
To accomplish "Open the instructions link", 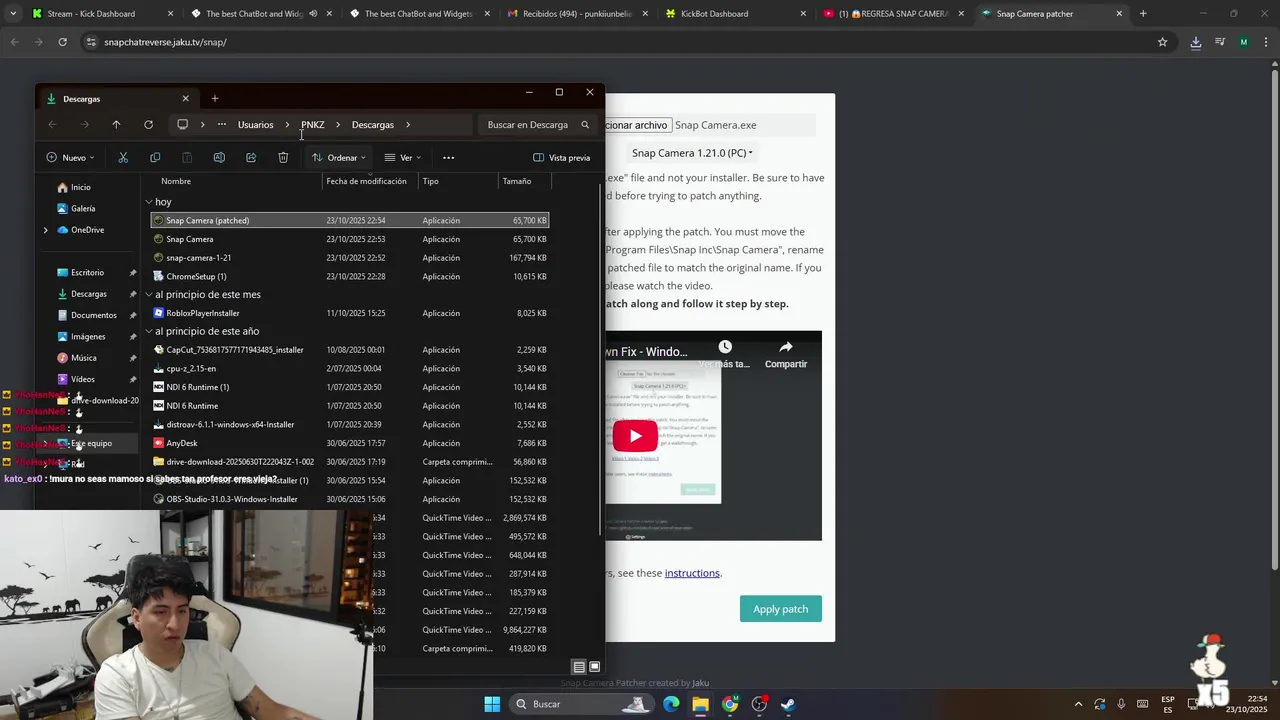I will (x=692, y=573).
